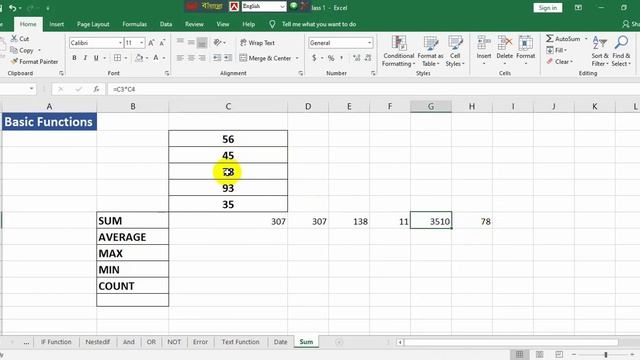
Task: Click Merge & Center button
Action: (x=265, y=58)
